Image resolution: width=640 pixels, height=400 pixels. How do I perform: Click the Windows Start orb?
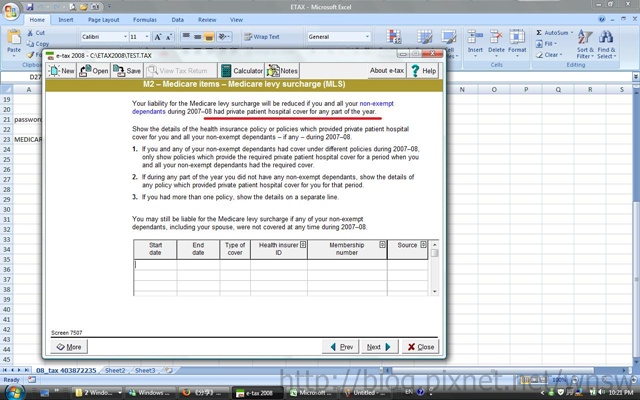[13, 392]
